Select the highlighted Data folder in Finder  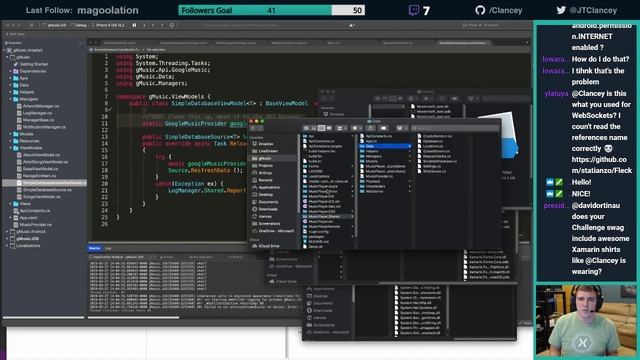click(x=385, y=146)
